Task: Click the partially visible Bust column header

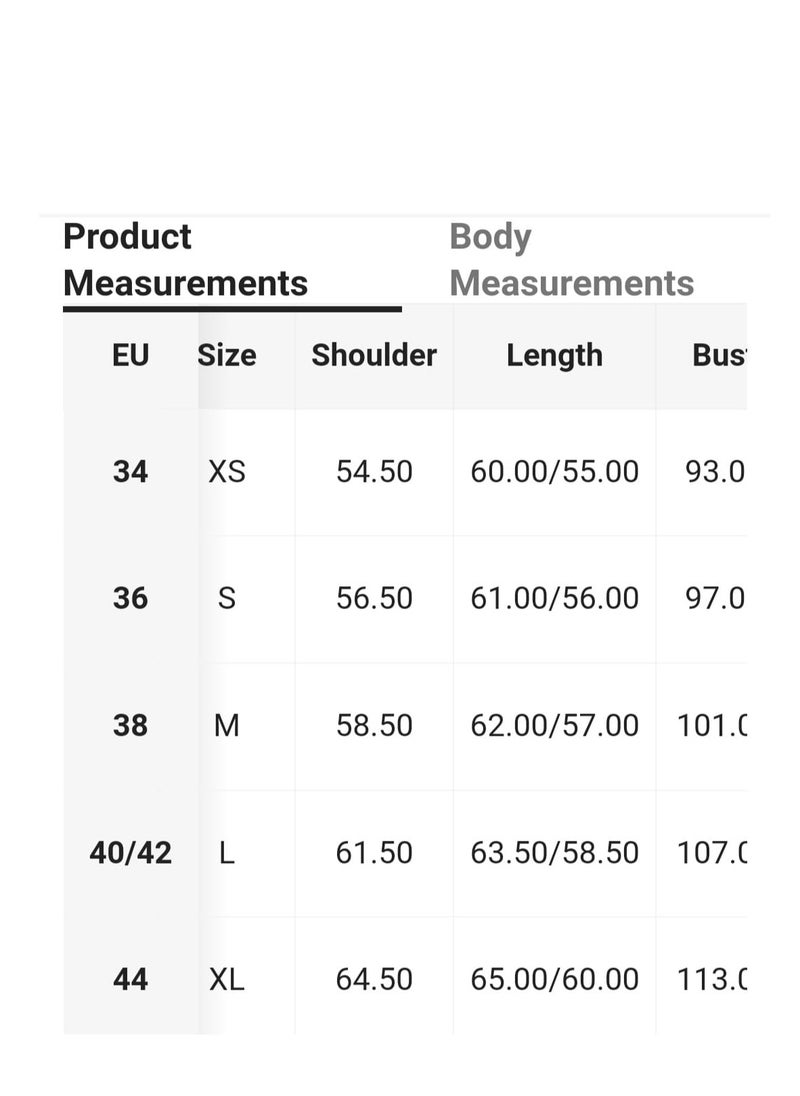Action: (719, 355)
